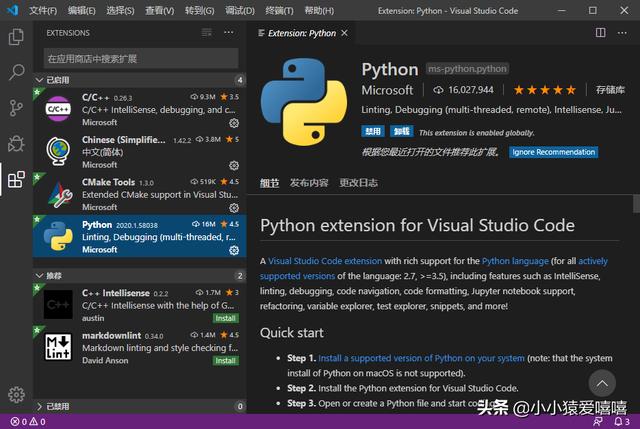640x429 pixels.
Task: Click the feedback icon in status bar
Action: click(x=598, y=422)
